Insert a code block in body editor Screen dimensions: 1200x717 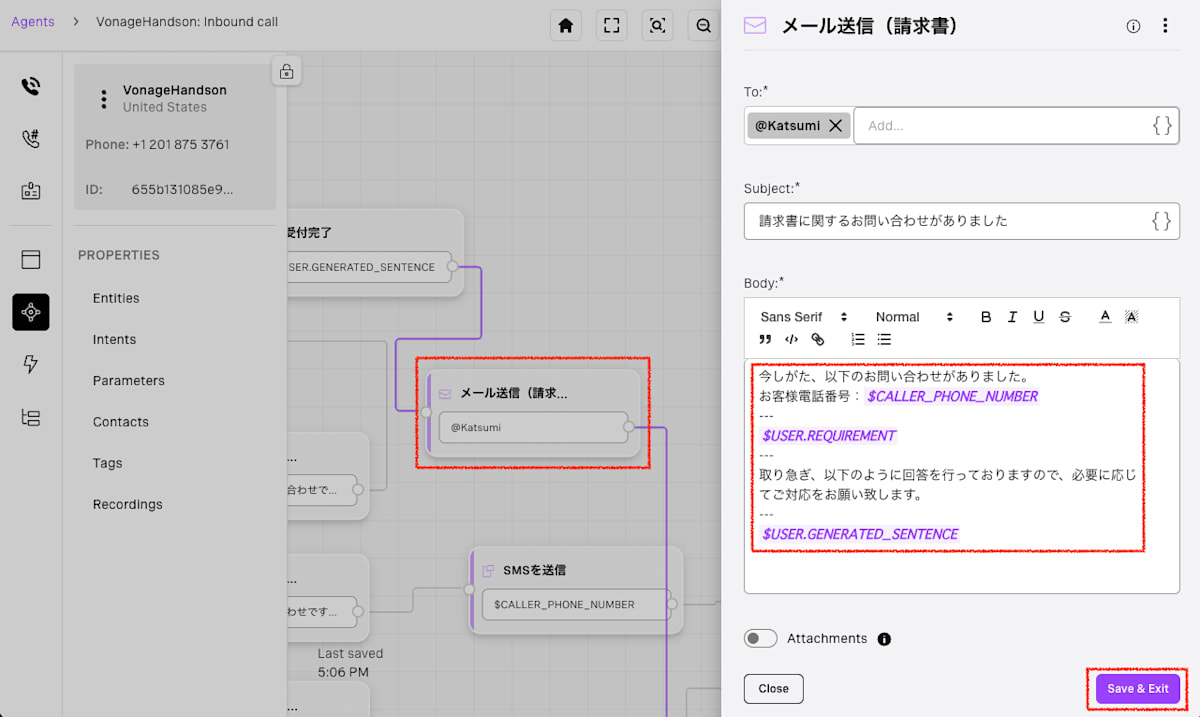click(791, 340)
